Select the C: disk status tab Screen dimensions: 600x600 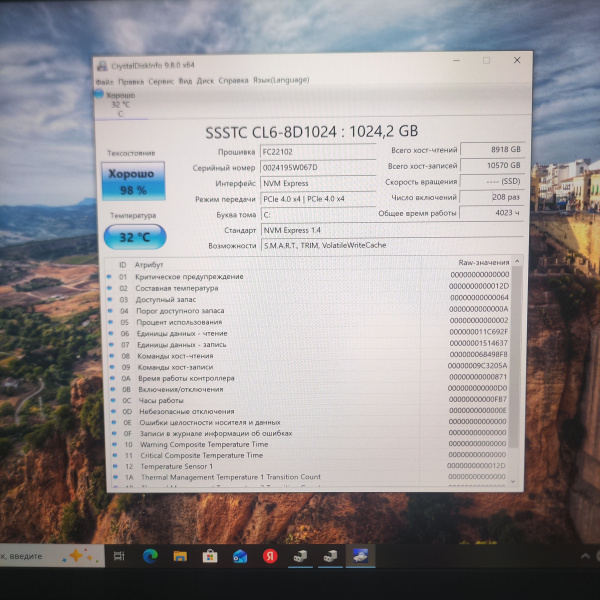[x=121, y=104]
